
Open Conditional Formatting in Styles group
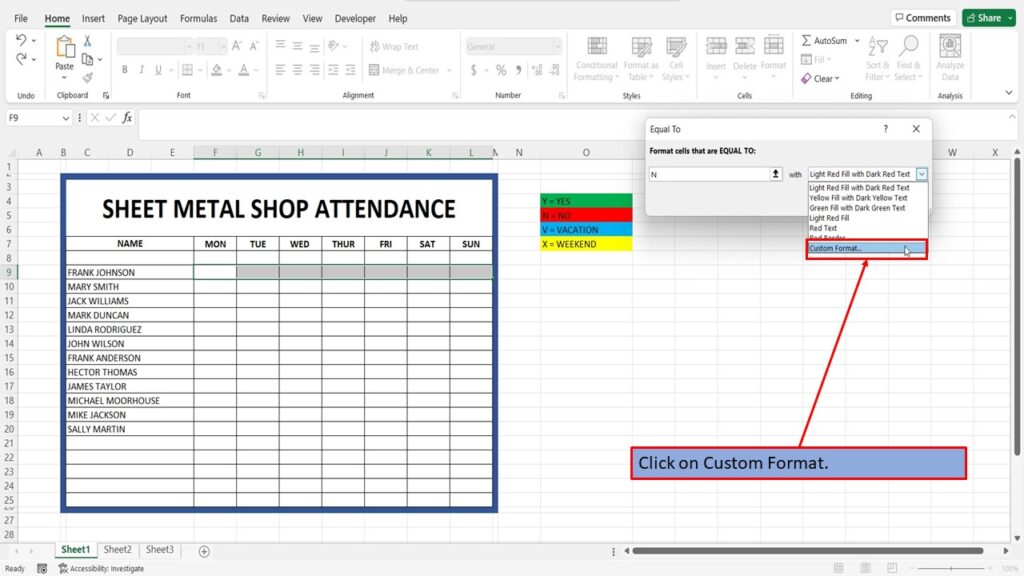[596, 59]
